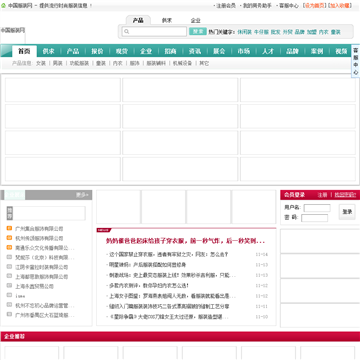The width and height of the screenshot is (360, 360).
Task: Click the keyword search text box
Action: [154, 32]
